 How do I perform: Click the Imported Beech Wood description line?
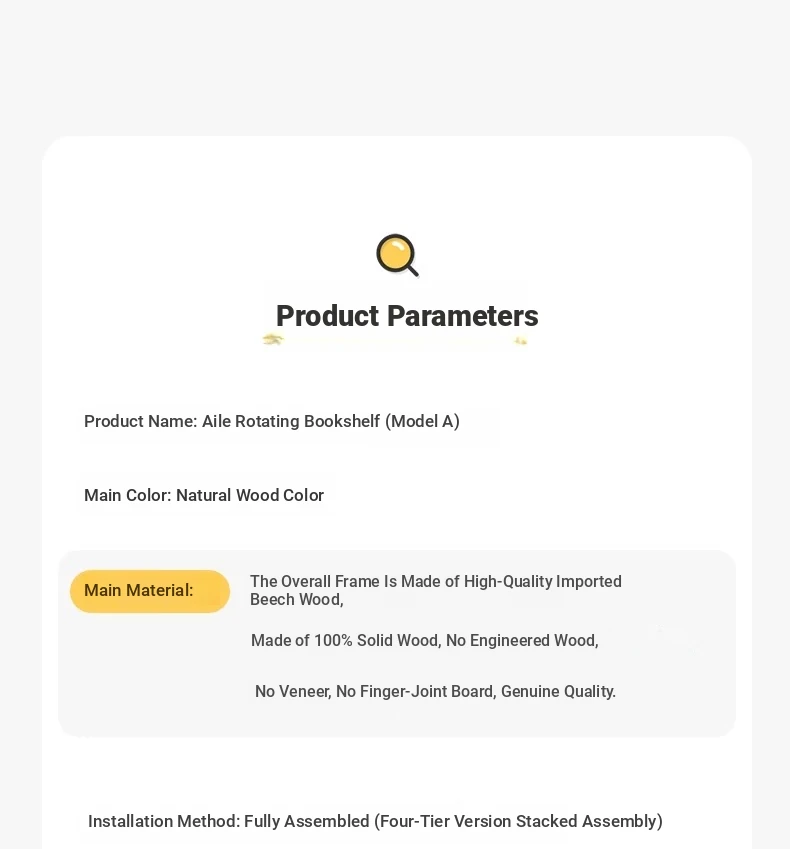(x=436, y=590)
